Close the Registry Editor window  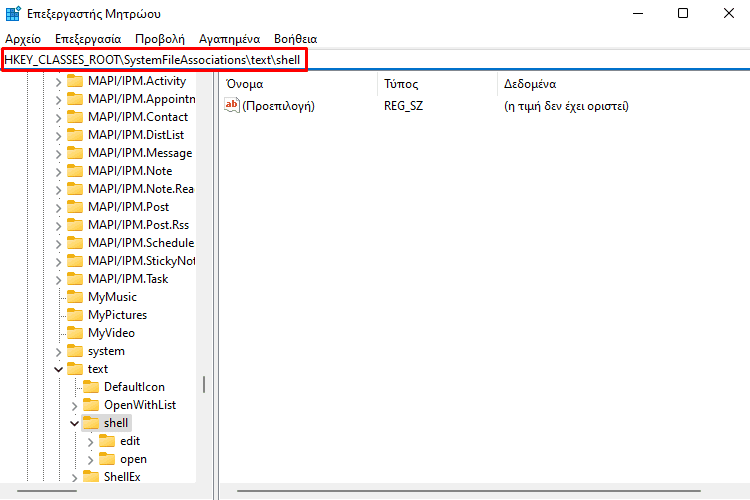coord(728,13)
